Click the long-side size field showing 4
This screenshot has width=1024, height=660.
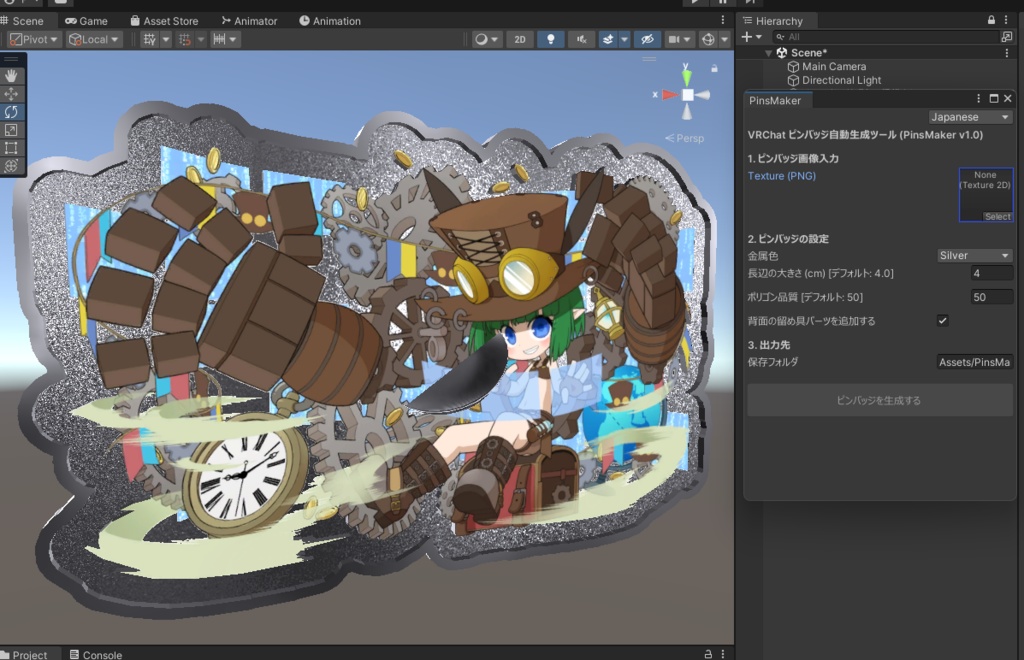click(x=991, y=274)
